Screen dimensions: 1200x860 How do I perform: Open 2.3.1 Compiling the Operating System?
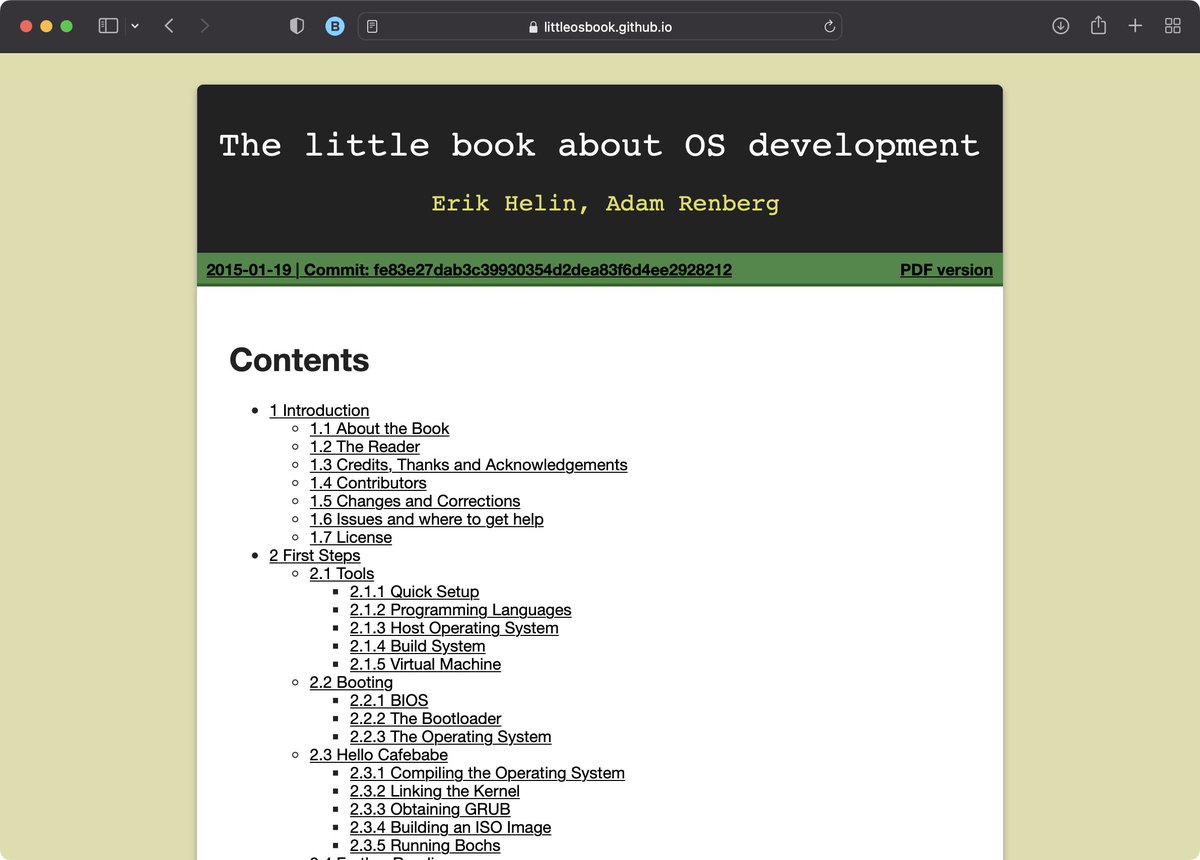pyautogui.click(x=487, y=773)
